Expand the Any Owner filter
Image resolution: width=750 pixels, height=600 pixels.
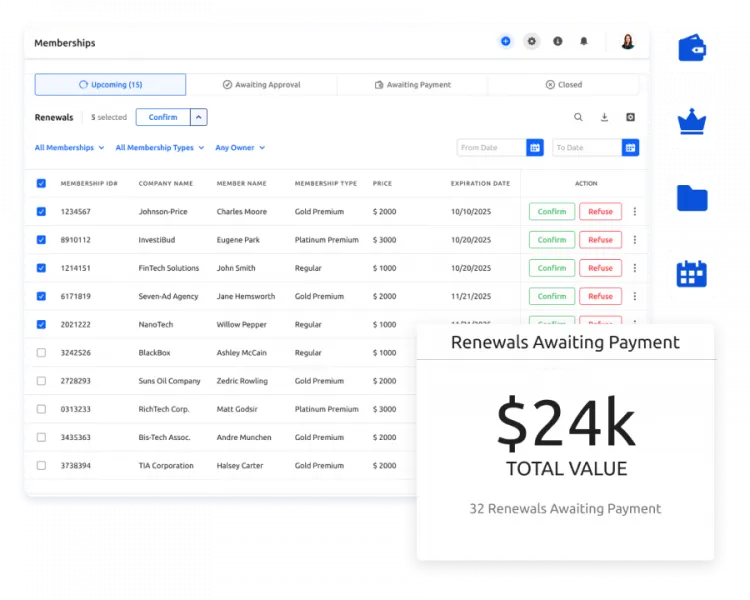(240, 147)
